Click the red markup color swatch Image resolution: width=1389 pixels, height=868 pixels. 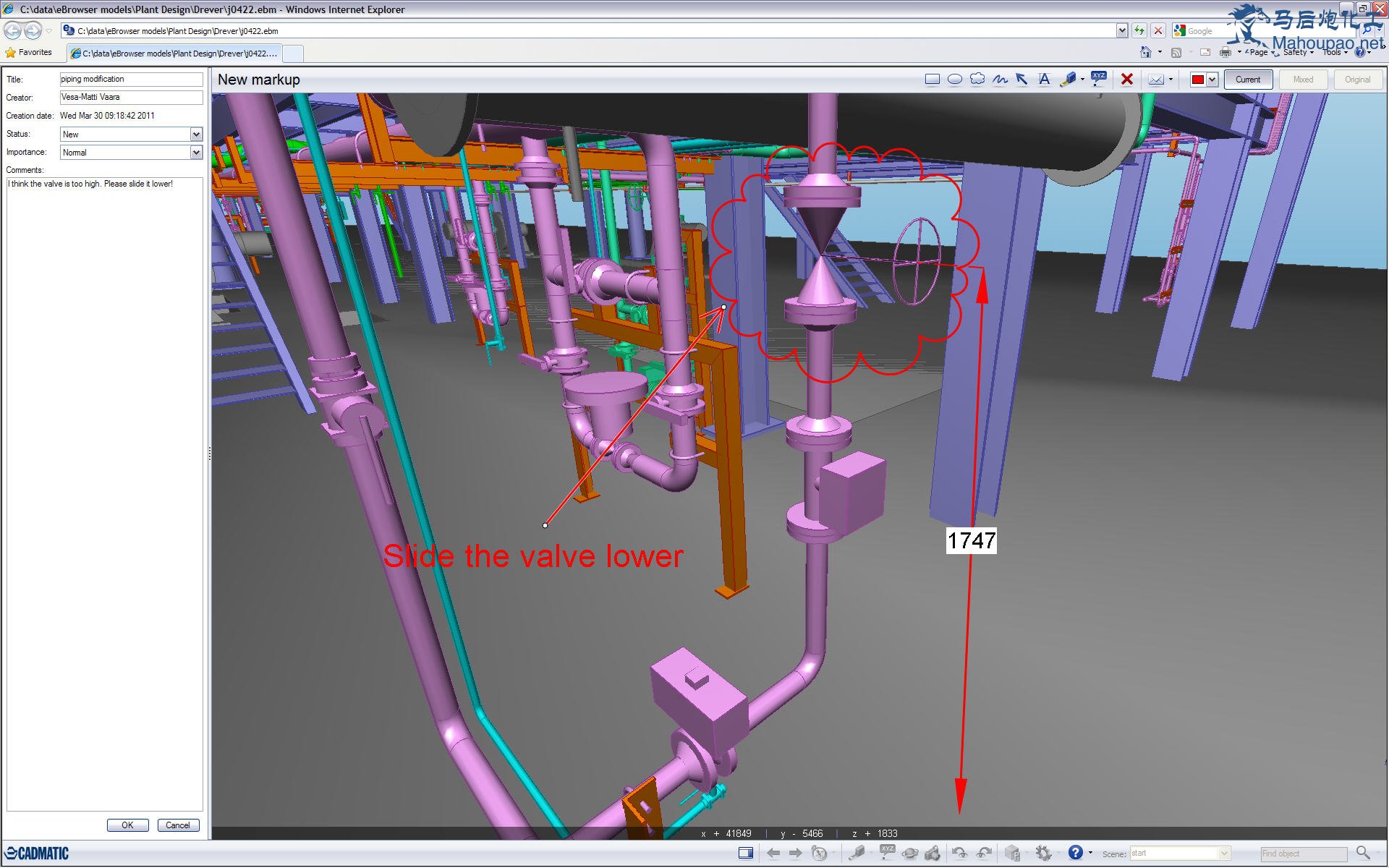[x=1198, y=80]
